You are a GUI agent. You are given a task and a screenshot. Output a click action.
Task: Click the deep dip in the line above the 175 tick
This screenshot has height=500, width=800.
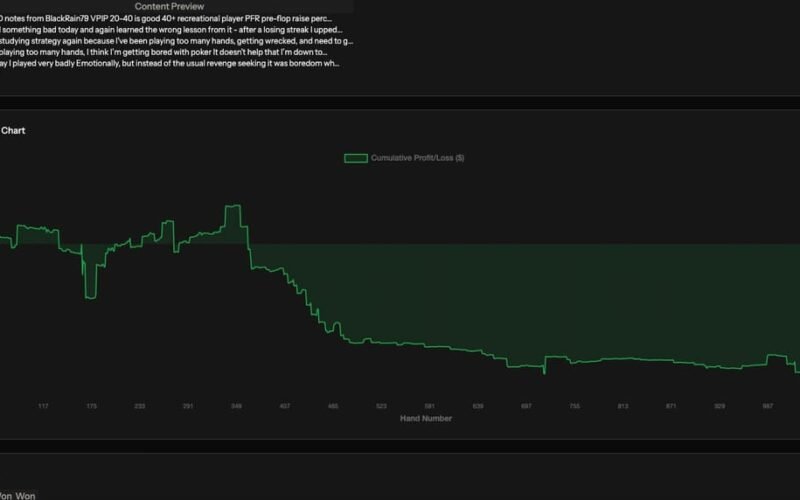pyautogui.click(x=91, y=296)
